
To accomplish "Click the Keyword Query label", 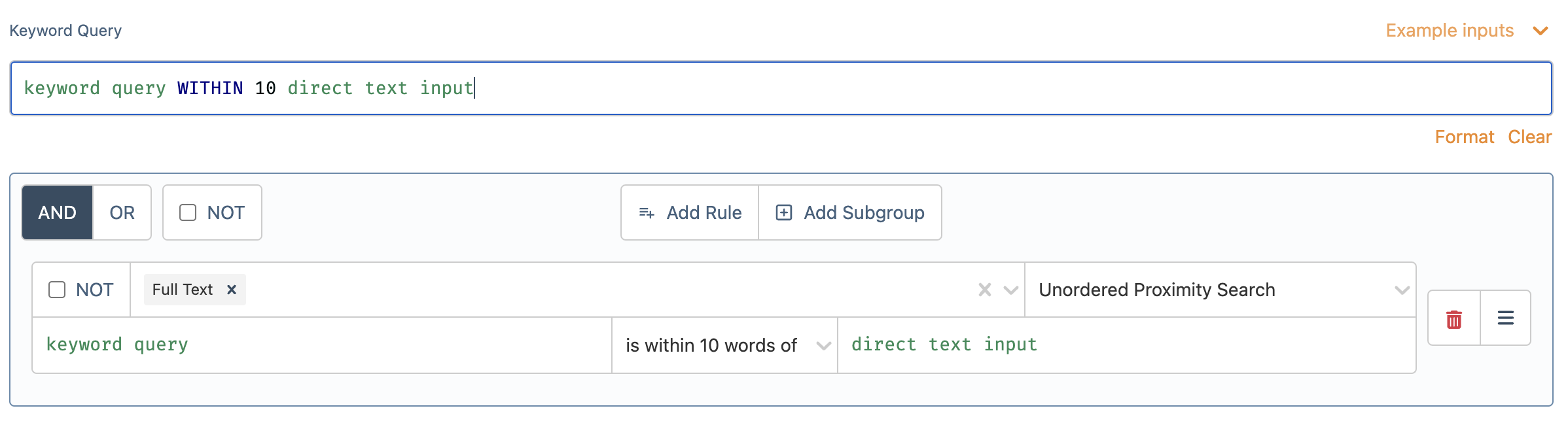I will tap(65, 31).
